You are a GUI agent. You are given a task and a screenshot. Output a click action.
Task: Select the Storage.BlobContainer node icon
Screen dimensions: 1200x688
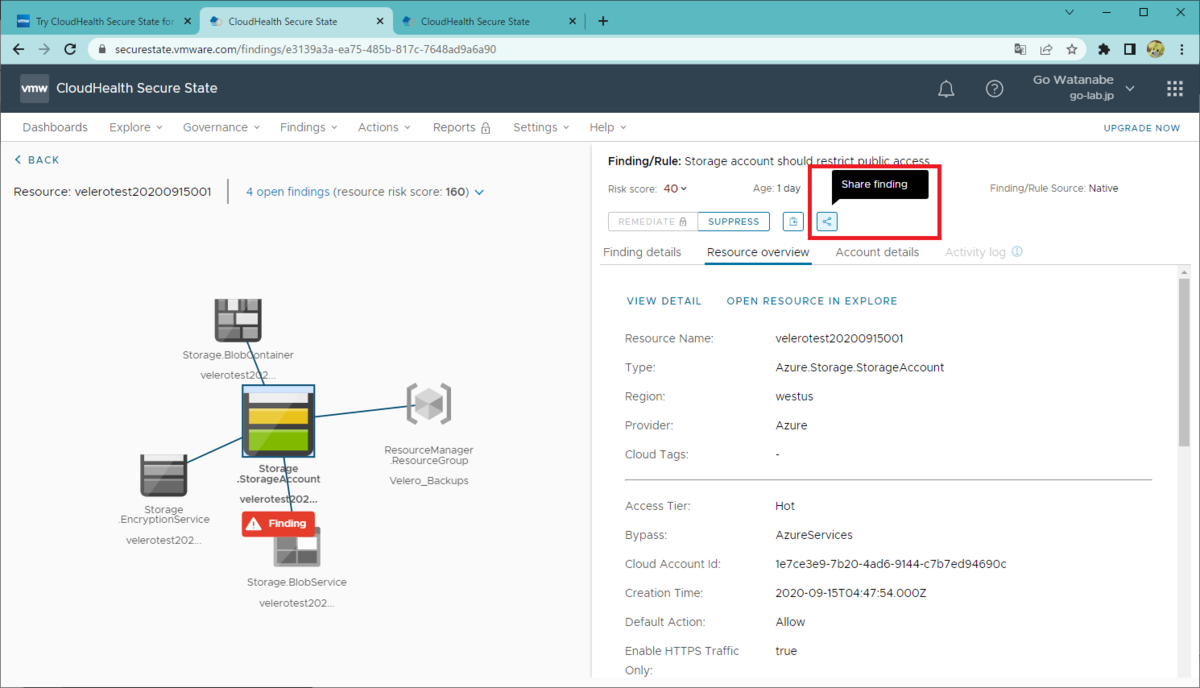coord(238,320)
